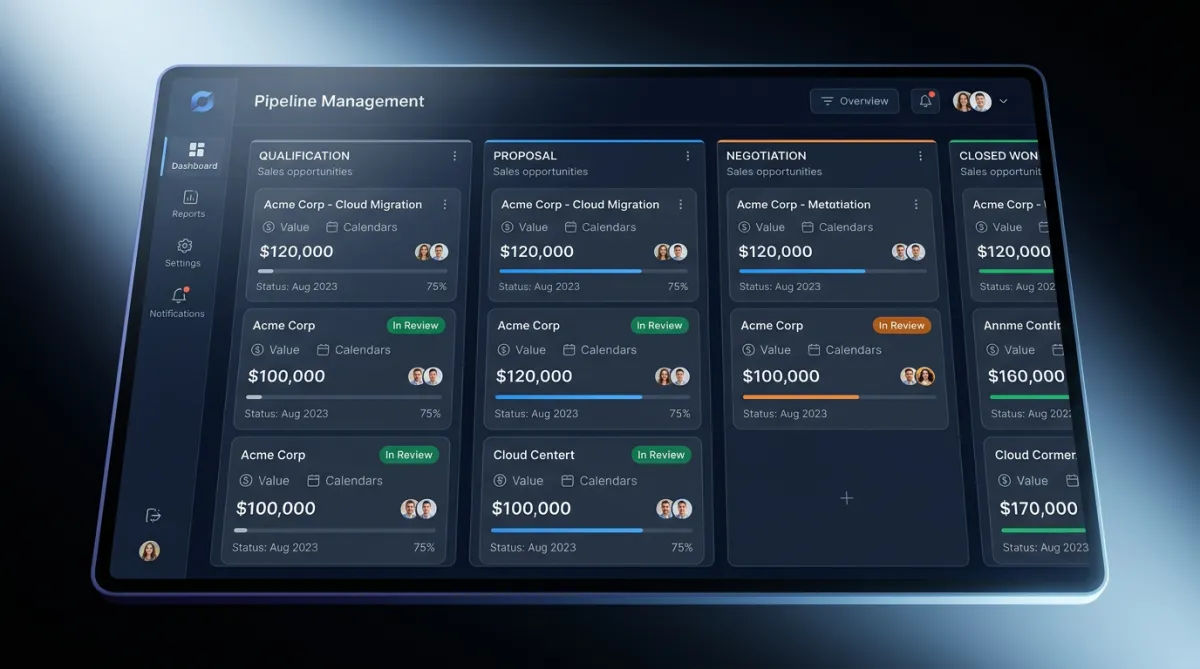This screenshot has width=1200, height=669.
Task: Click the $170,000 amount
Action: tap(1039, 508)
